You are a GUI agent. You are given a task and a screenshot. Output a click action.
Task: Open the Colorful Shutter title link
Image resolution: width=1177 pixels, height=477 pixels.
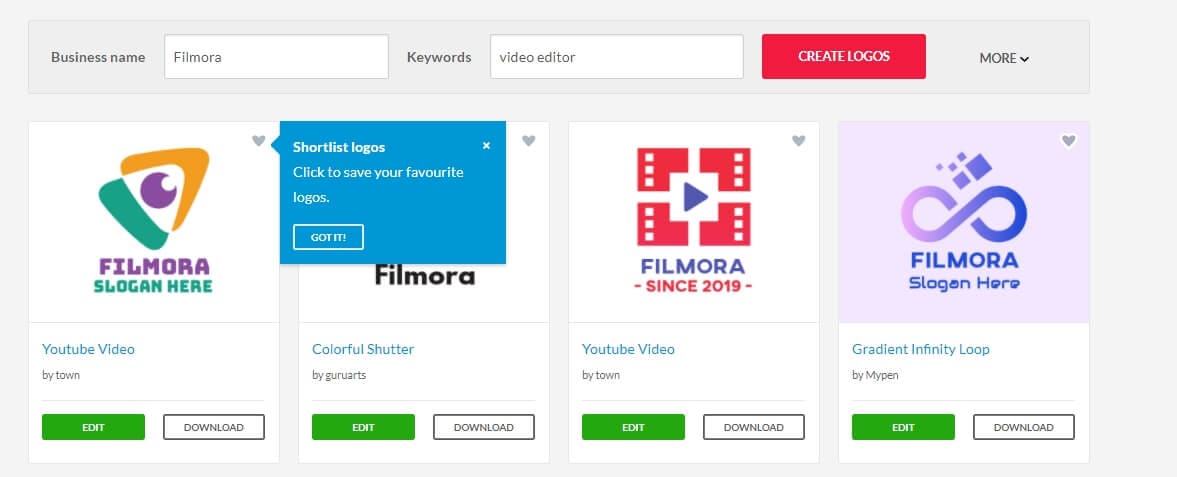click(363, 349)
